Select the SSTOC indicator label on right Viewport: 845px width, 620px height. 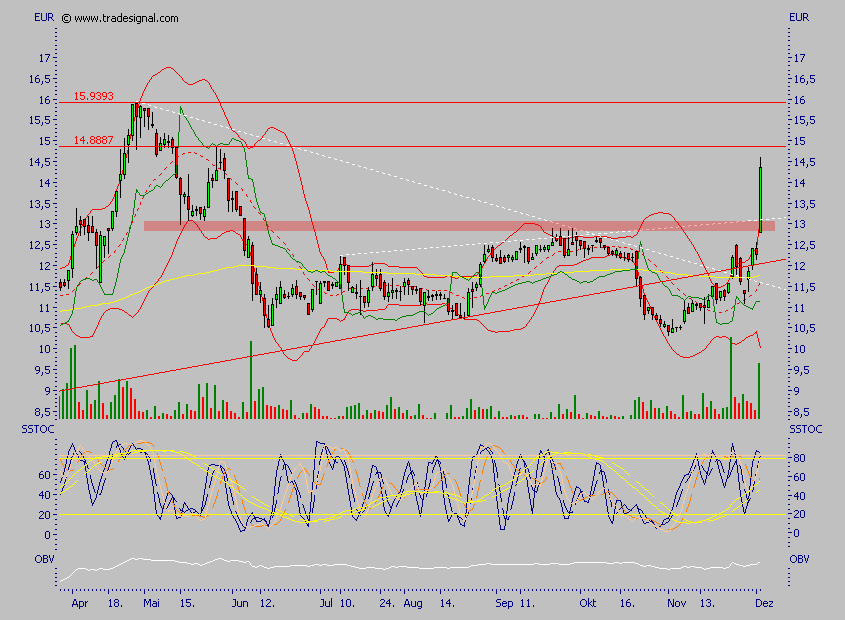pyautogui.click(x=803, y=429)
